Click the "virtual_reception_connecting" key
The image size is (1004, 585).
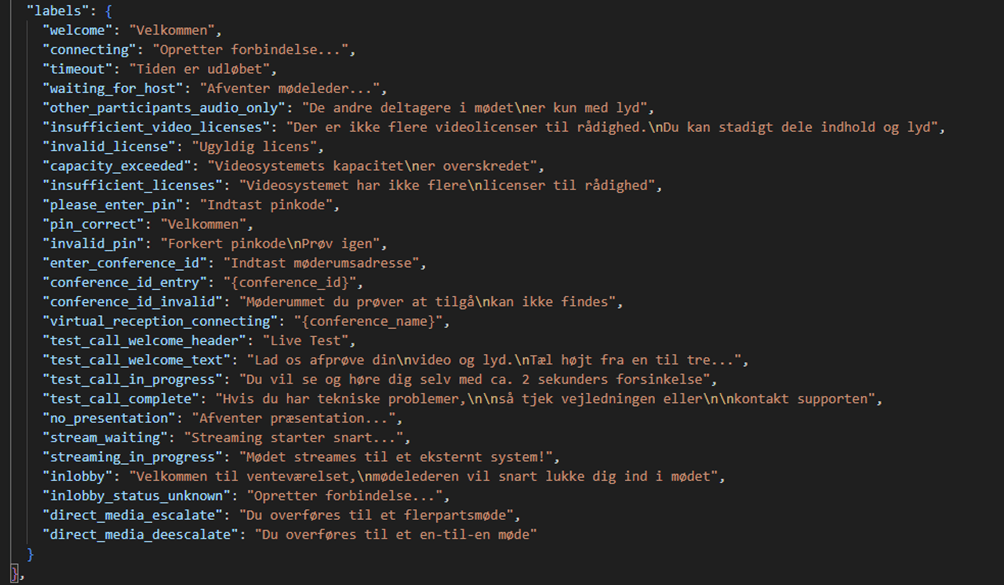(x=160, y=321)
